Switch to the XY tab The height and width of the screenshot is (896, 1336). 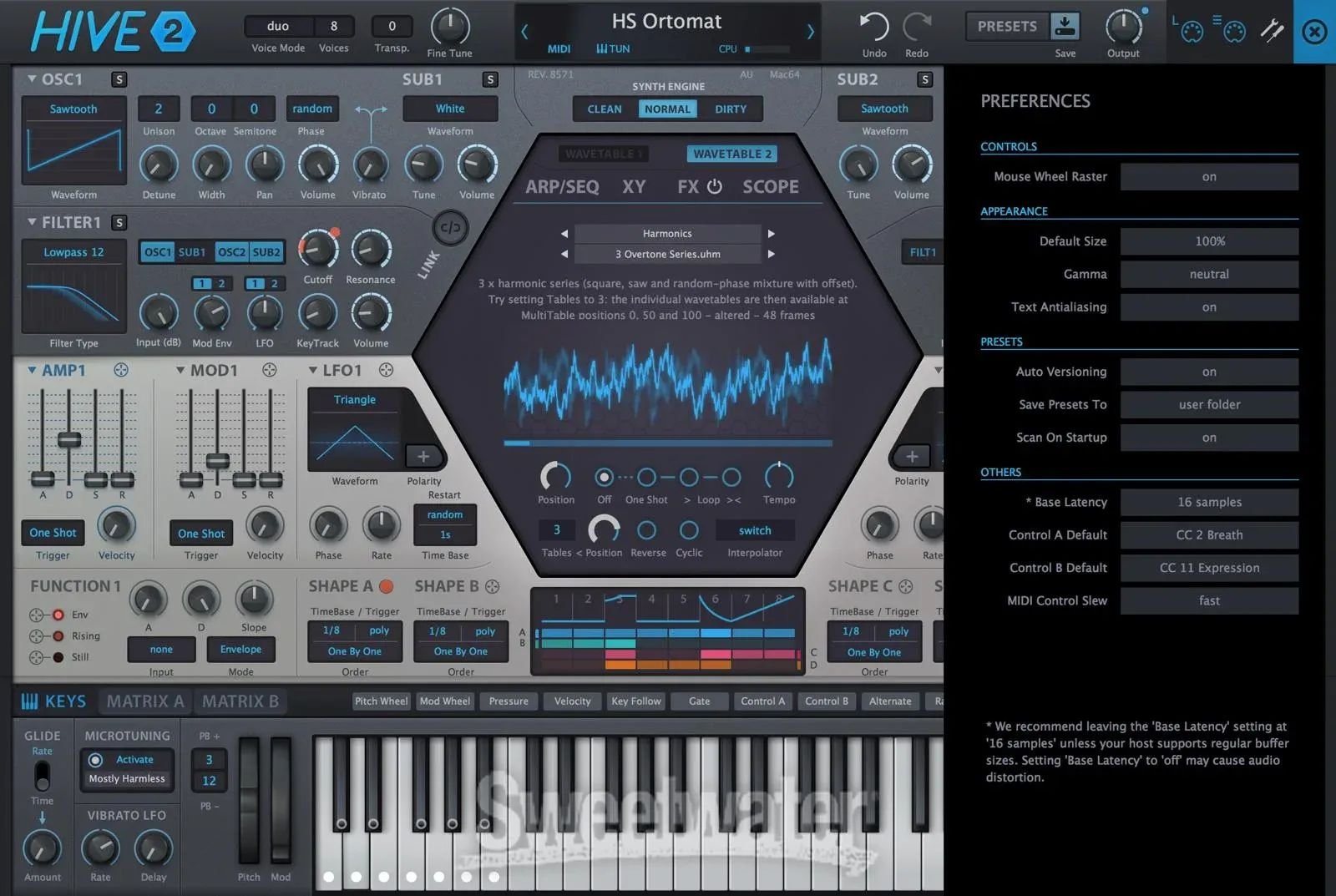[634, 187]
